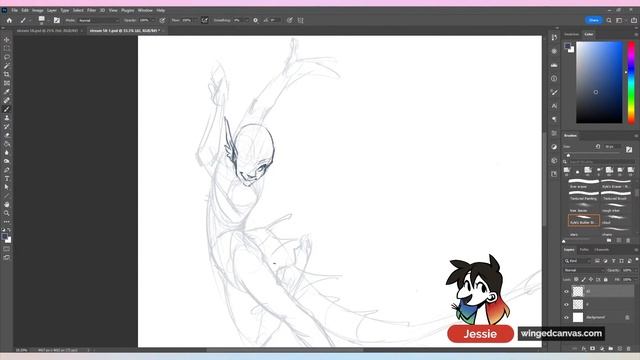Image resolution: width=640 pixels, height=360 pixels.
Task: Select the Hand tool
Action: (x=7, y=204)
